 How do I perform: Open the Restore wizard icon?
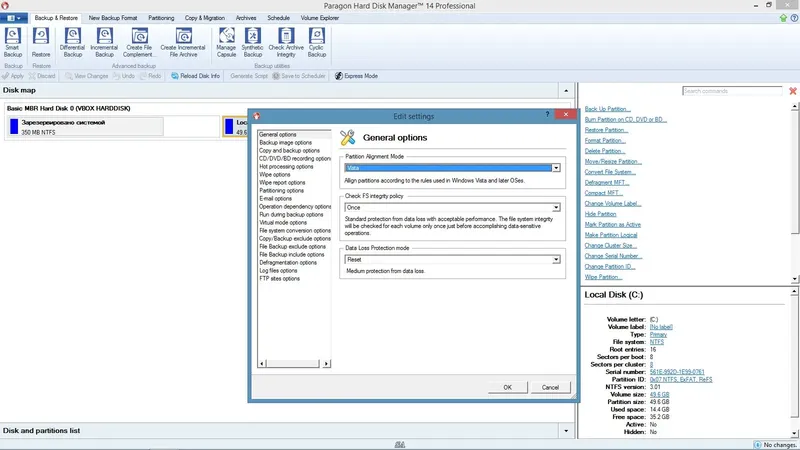[41, 42]
